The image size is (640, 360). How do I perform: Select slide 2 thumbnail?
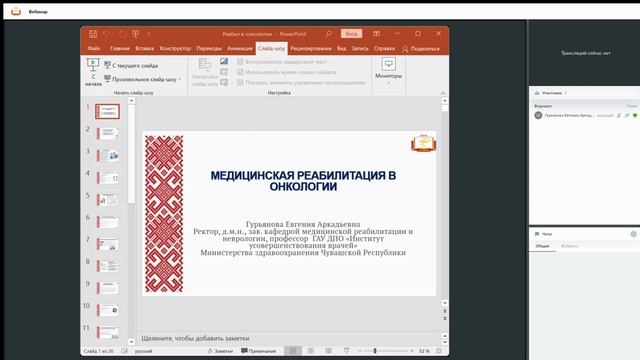click(107, 133)
